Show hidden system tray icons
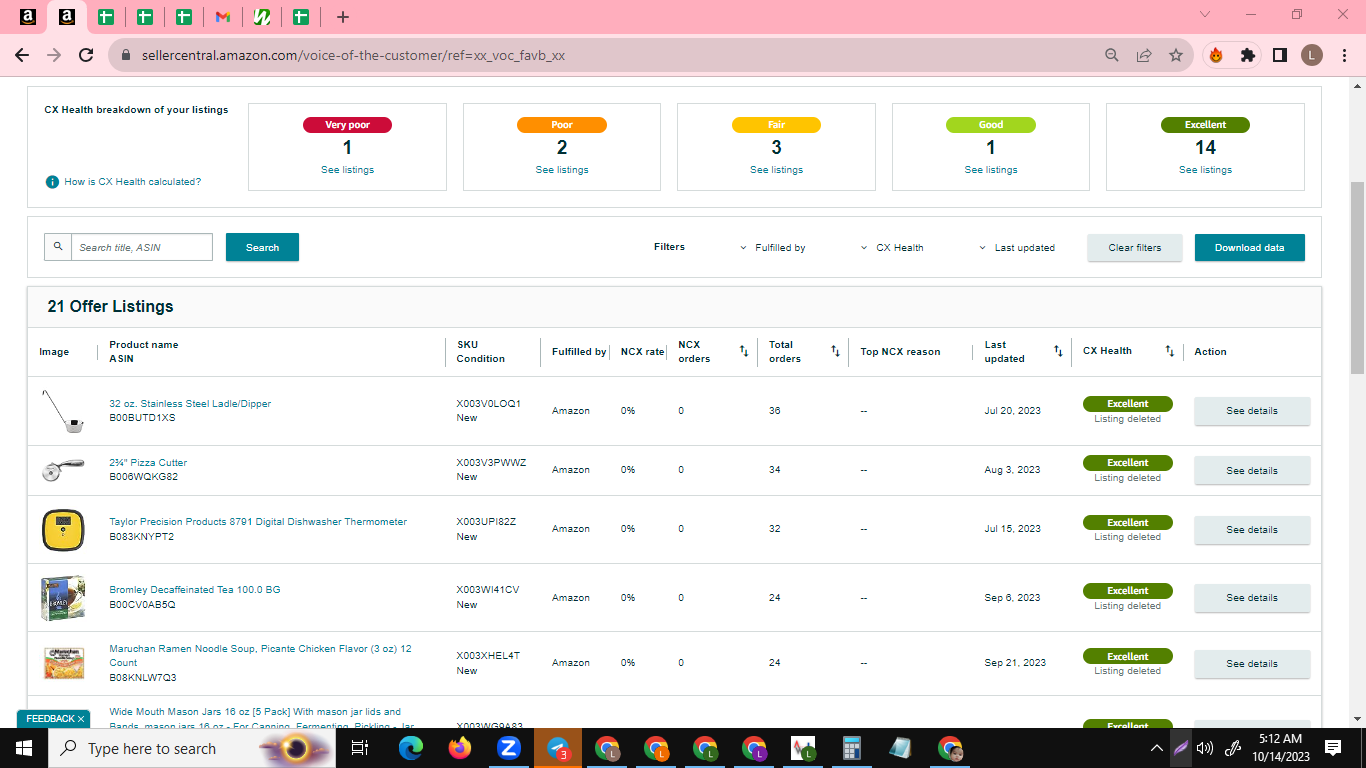The image size is (1366, 768). [1157, 748]
